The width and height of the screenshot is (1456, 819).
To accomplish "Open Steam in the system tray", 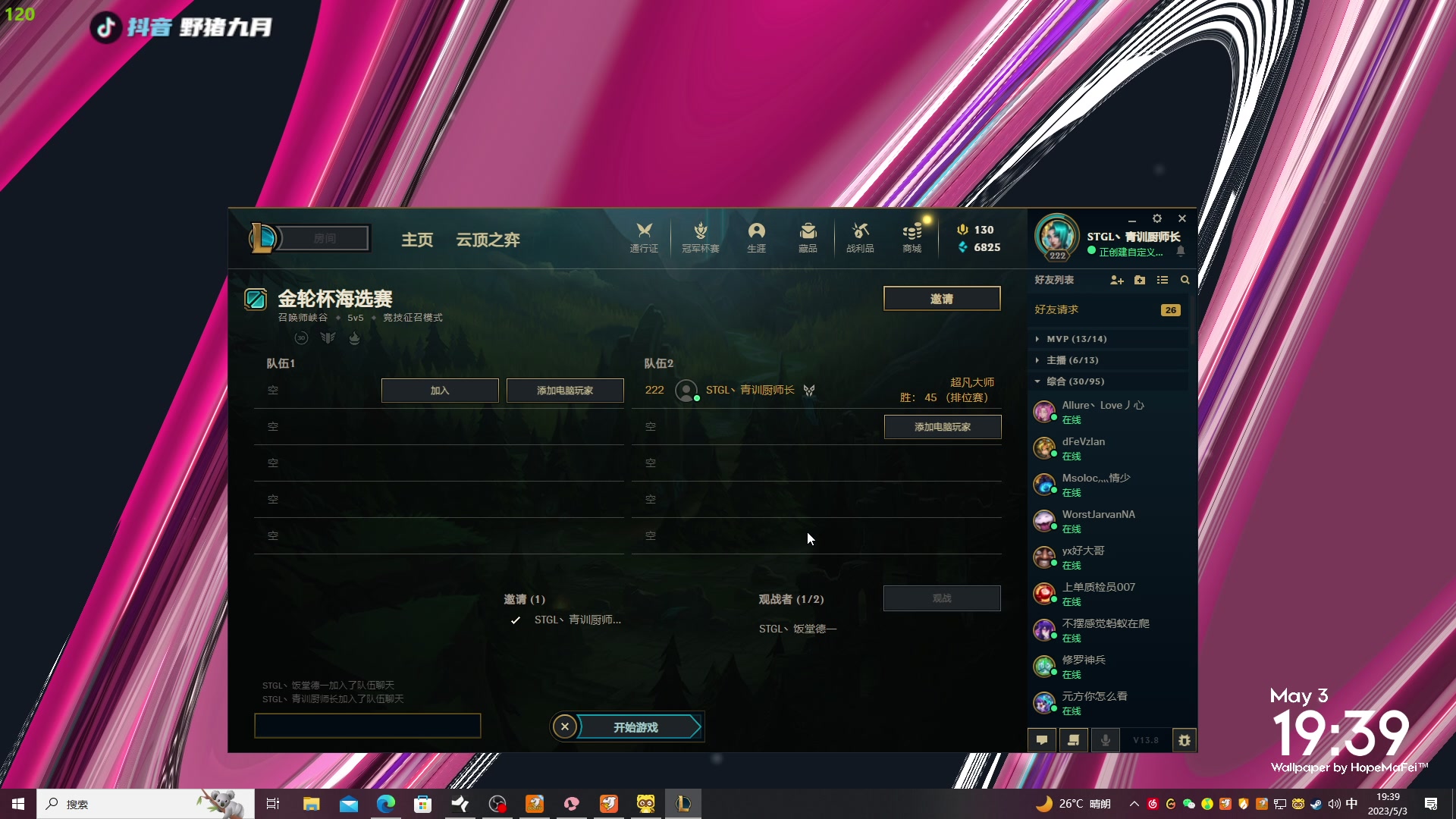I will [1316, 804].
